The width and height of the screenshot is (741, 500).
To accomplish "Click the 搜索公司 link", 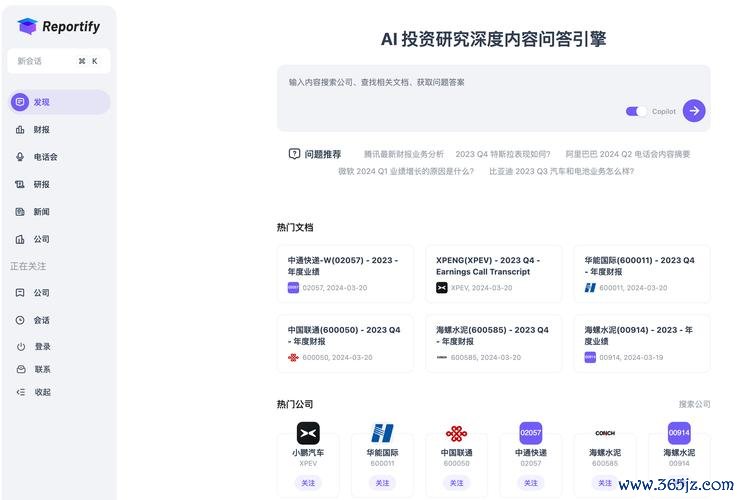I will [694, 404].
